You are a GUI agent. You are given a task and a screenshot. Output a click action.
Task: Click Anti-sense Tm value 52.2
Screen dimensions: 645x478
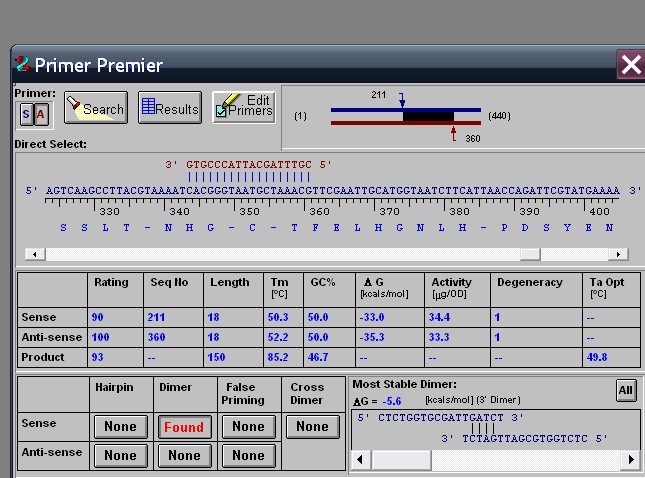coord(278,337)
